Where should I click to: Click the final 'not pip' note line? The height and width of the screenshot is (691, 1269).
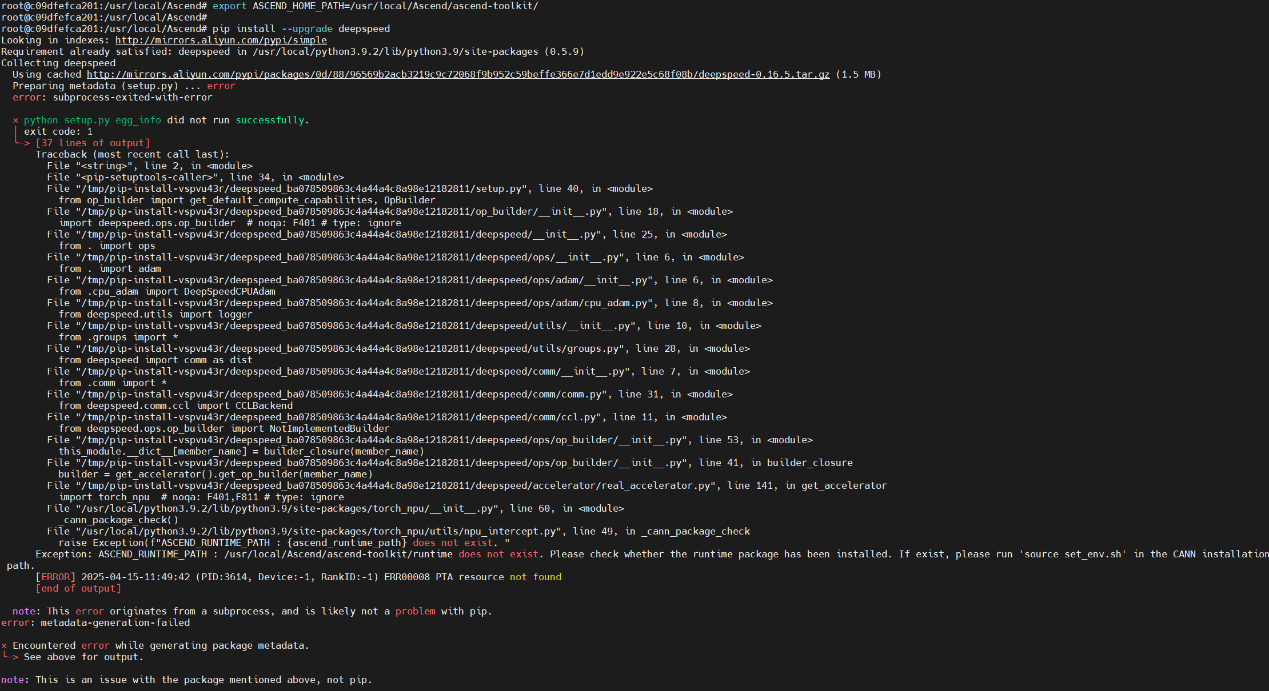[x=186, y=680]
